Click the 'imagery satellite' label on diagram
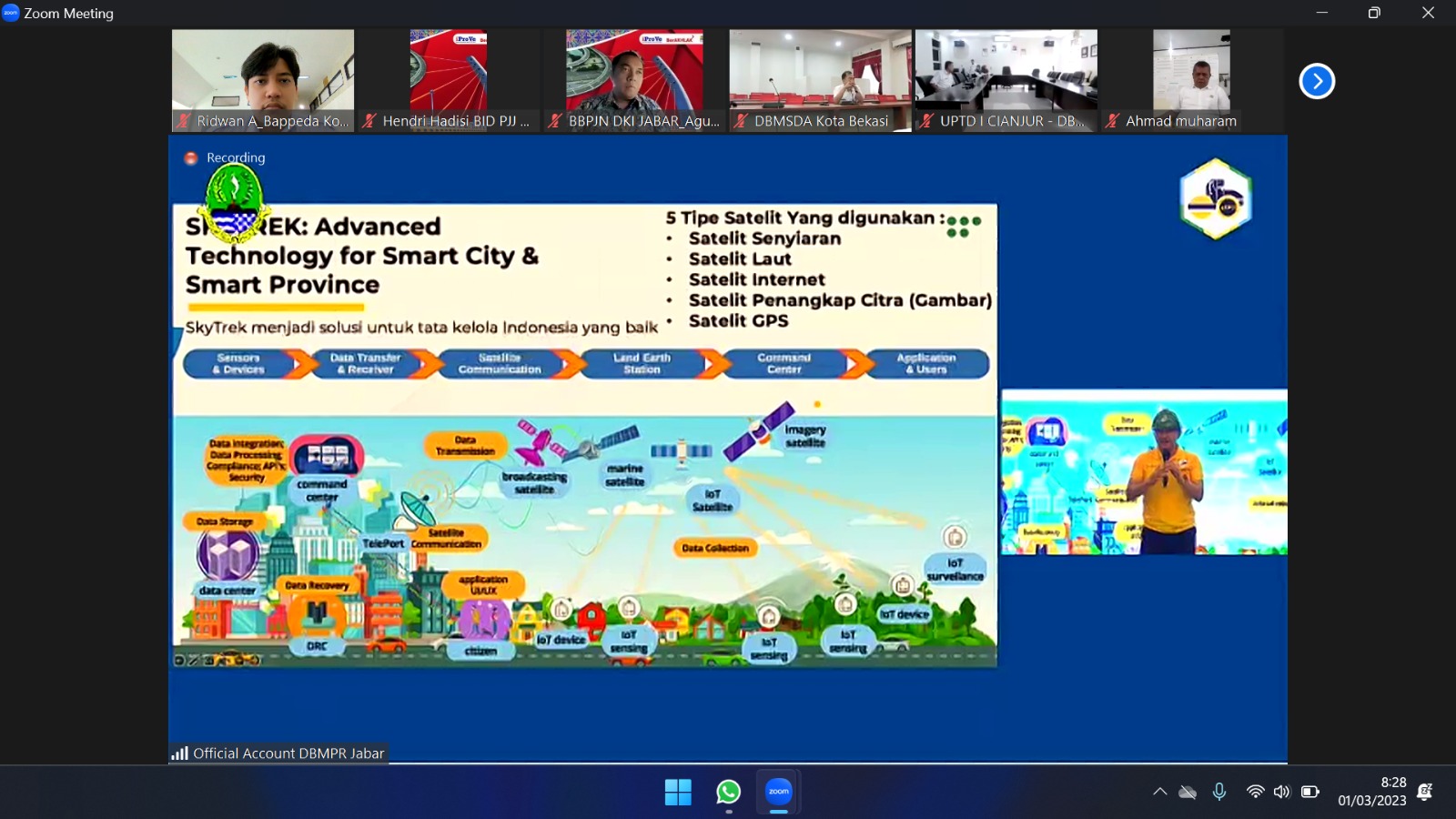Screen dimensions: 1456x819 (804, 436)
